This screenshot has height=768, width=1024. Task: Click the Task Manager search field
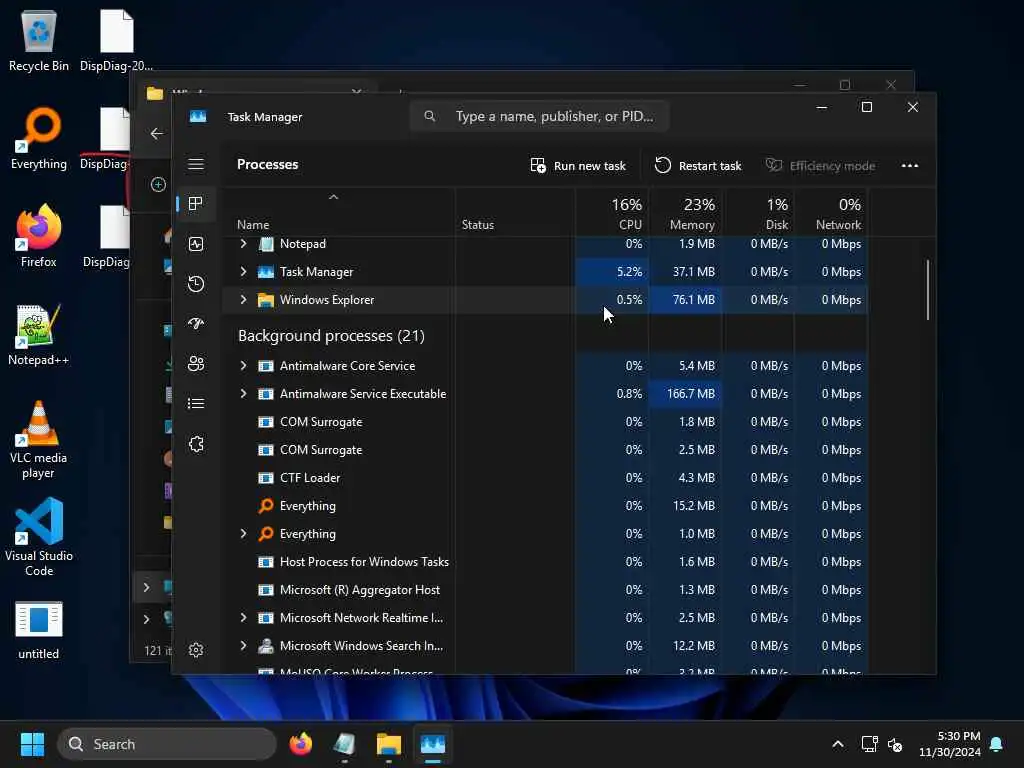click(x=539, y=116)
